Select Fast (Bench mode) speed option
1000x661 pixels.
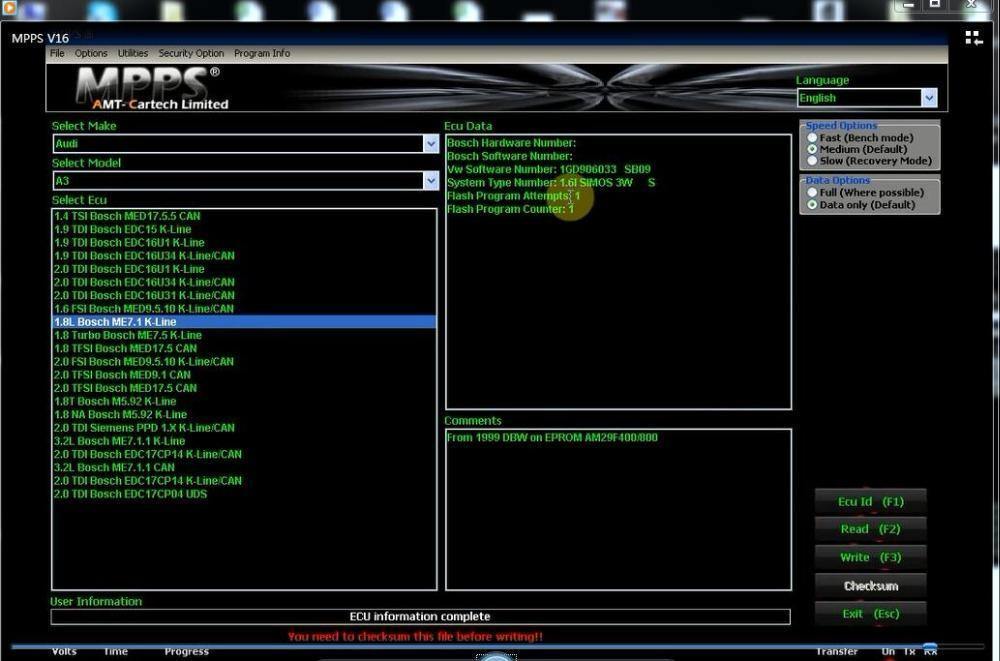tap(813, 138)
